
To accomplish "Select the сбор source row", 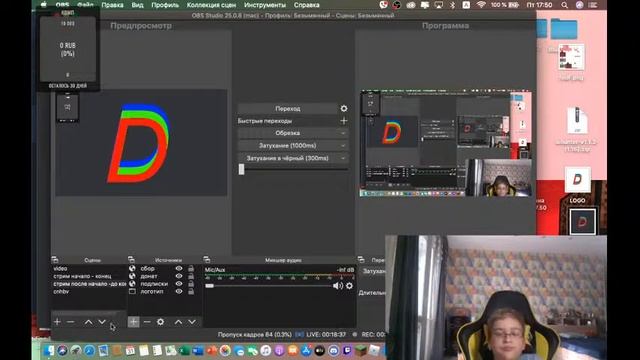I will point(164,269).
